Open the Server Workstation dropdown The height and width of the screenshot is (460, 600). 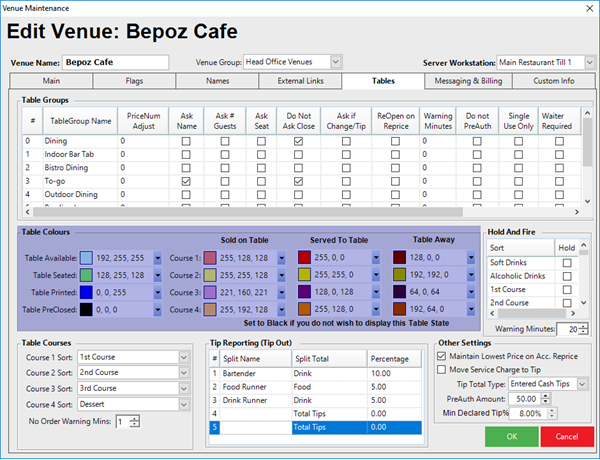(590, 62)
